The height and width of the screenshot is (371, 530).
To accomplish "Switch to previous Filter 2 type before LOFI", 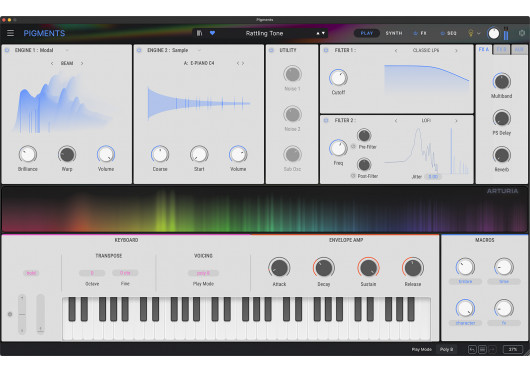I will pos(396,120).
